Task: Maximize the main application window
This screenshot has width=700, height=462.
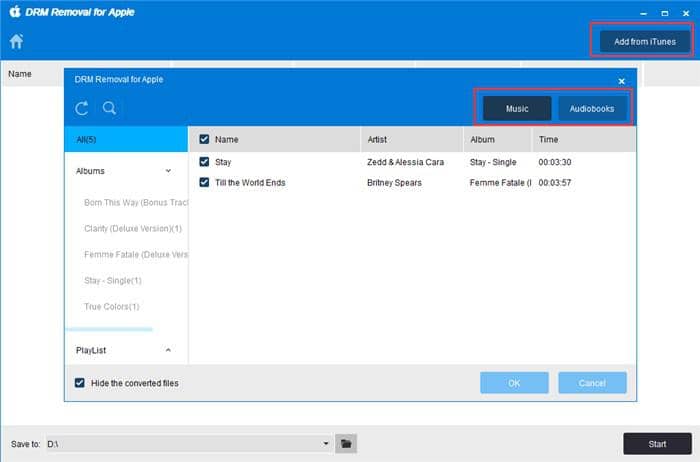Action: pyautogui.click(x=665, y=14)
